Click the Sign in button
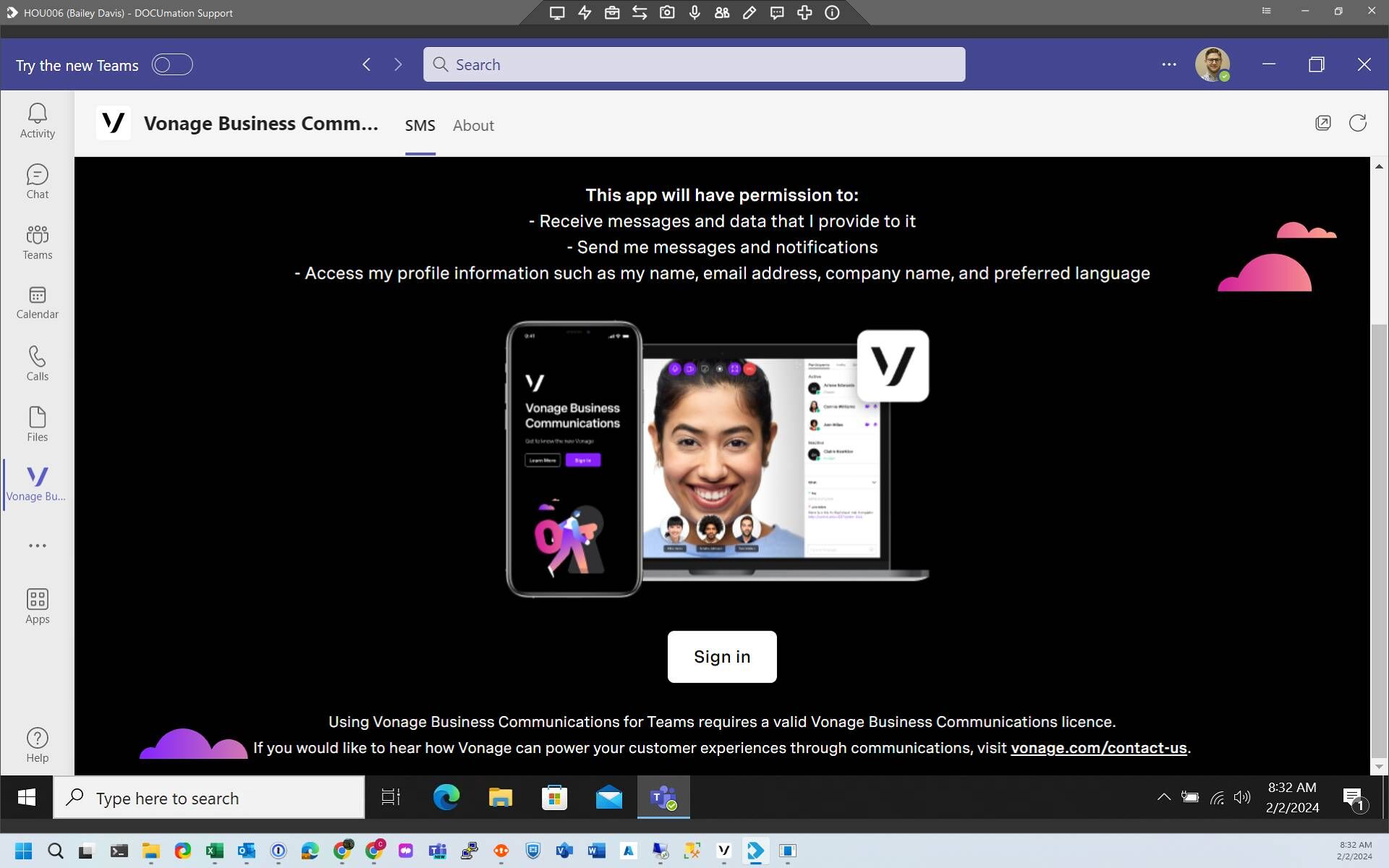Screen dimensions: 1389x868 (721, 656)
